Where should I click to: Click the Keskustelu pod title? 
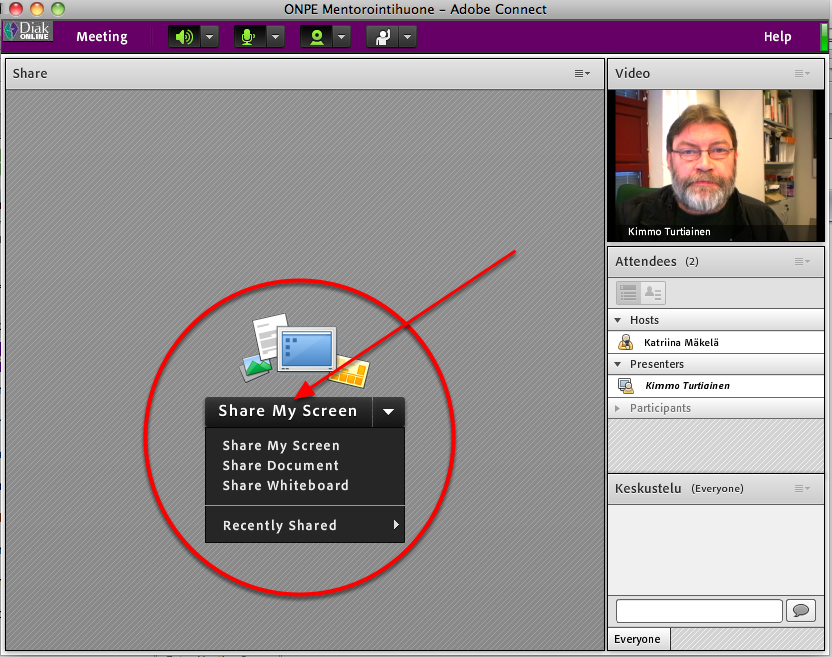[x=648, y=489]
